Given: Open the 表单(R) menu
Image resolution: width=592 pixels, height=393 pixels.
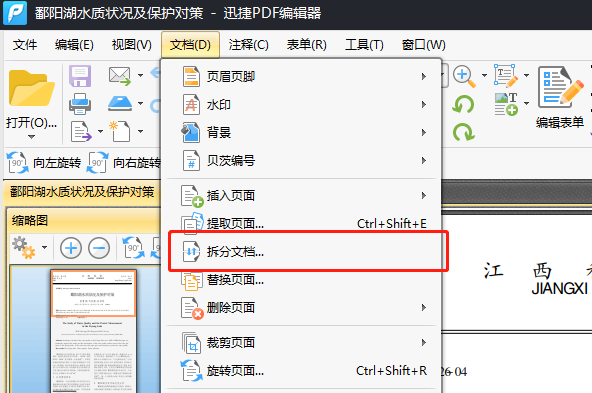Looking at the screenshot, I should (x=307, y=45).
